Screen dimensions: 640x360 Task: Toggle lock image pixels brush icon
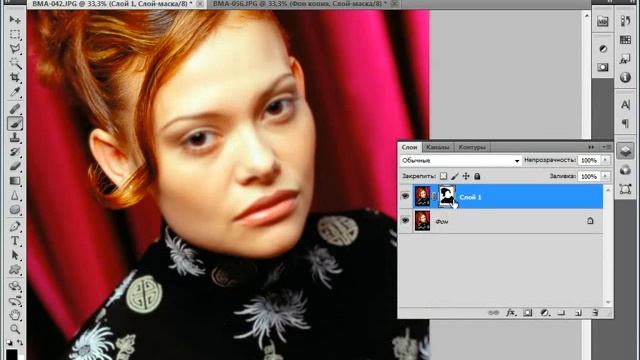pos(454,176)
